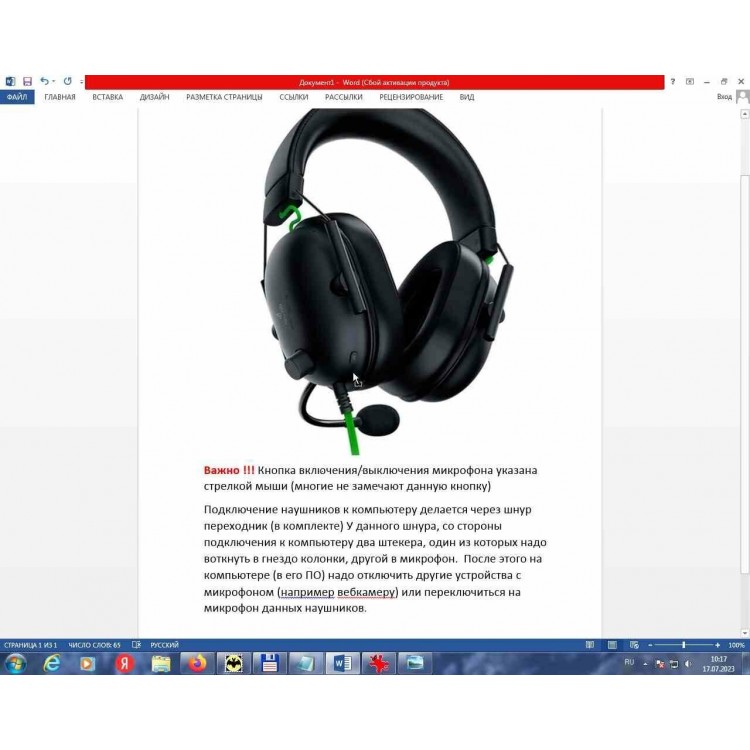
Task: Click the account avatar picture
Action: point(742,97)
